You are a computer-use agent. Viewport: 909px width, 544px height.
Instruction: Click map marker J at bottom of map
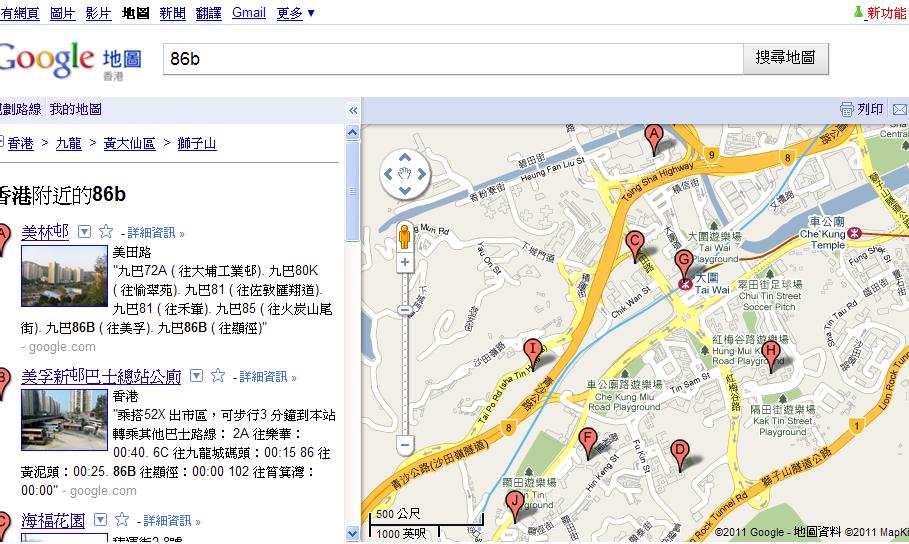(x=514, y=506)
